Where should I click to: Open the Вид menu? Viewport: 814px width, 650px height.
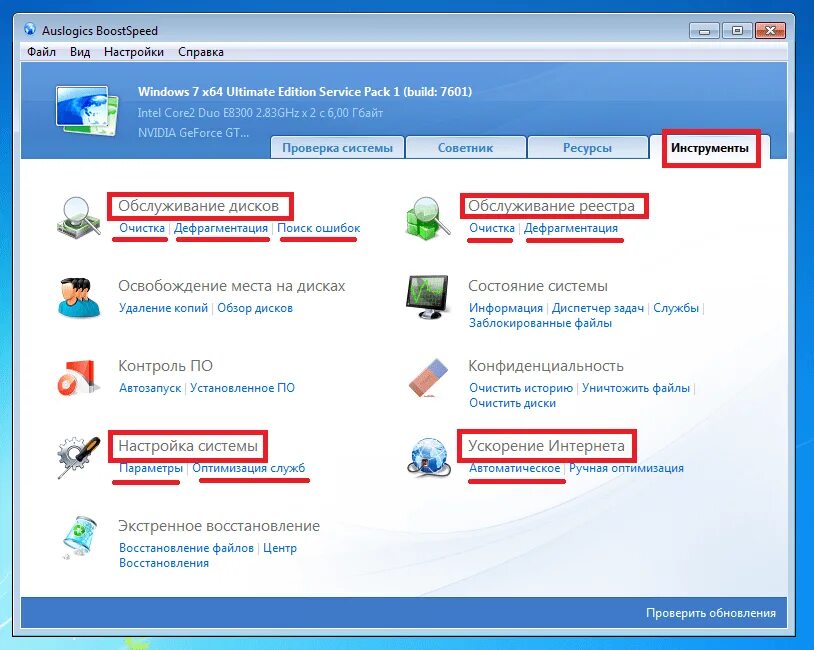tap(80, 52)
